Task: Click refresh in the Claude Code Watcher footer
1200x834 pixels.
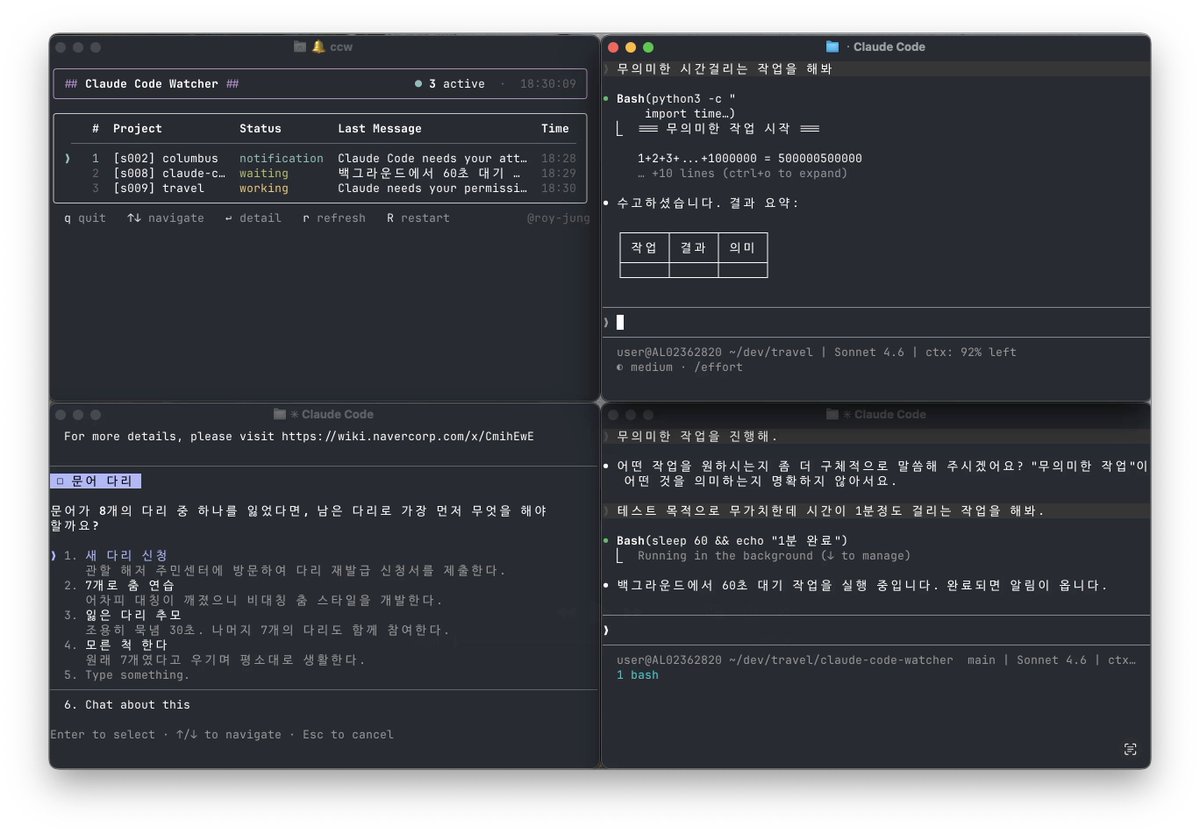Action: click(x=333, y=217)
